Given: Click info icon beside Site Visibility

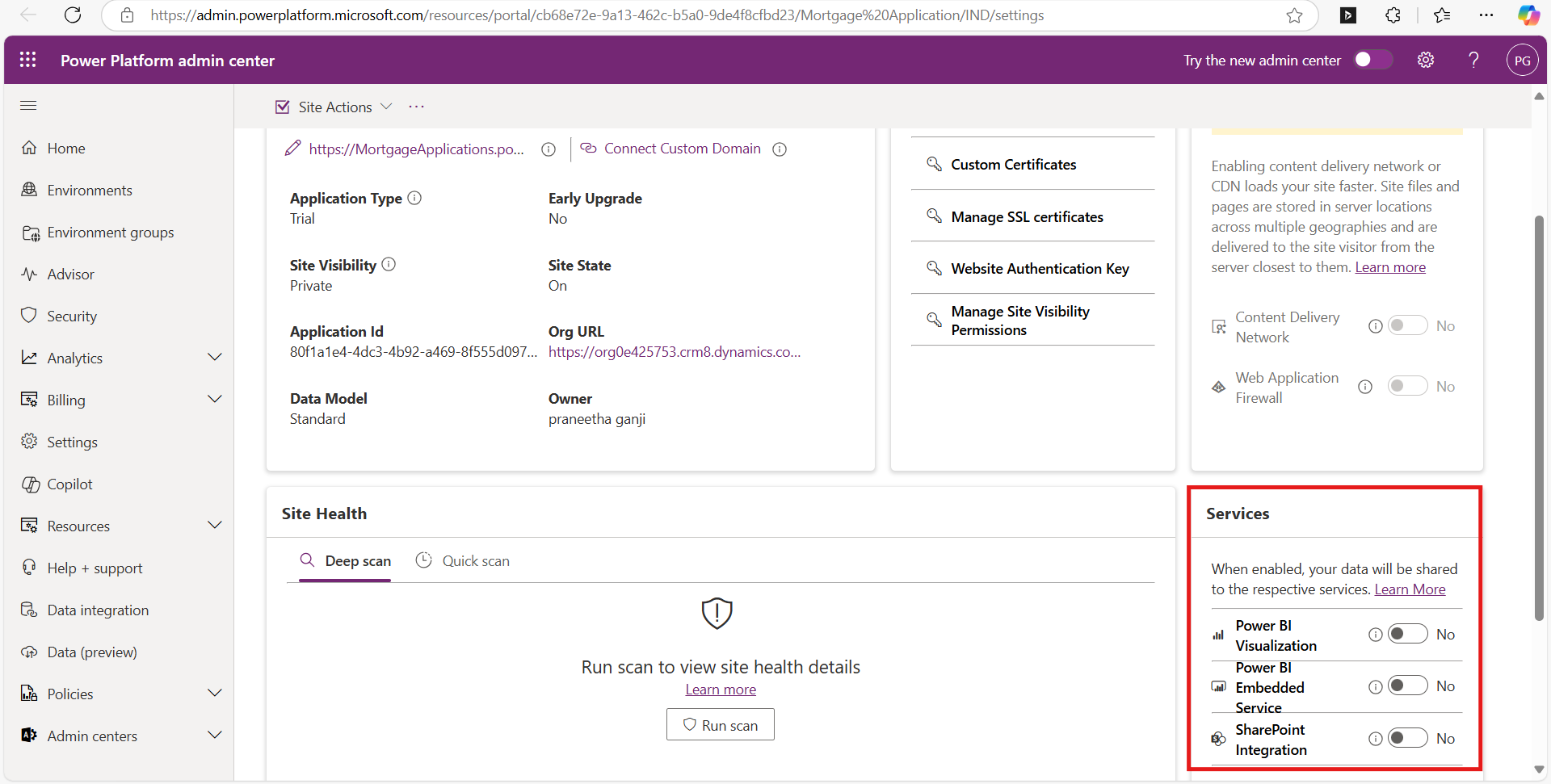Looking at the screenshot, I should pyautogui.click(x=389, y=264).
